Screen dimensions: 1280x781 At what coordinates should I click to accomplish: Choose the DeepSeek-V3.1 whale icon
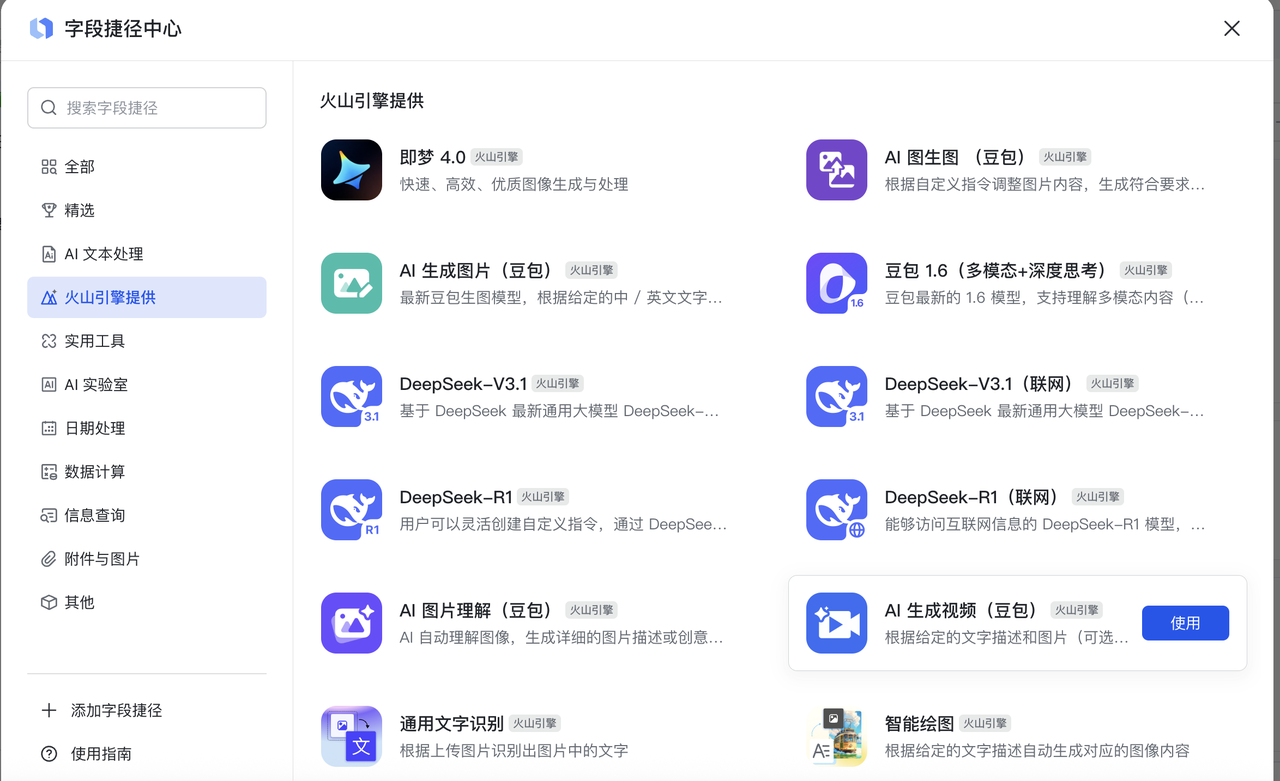click(351, 396)
